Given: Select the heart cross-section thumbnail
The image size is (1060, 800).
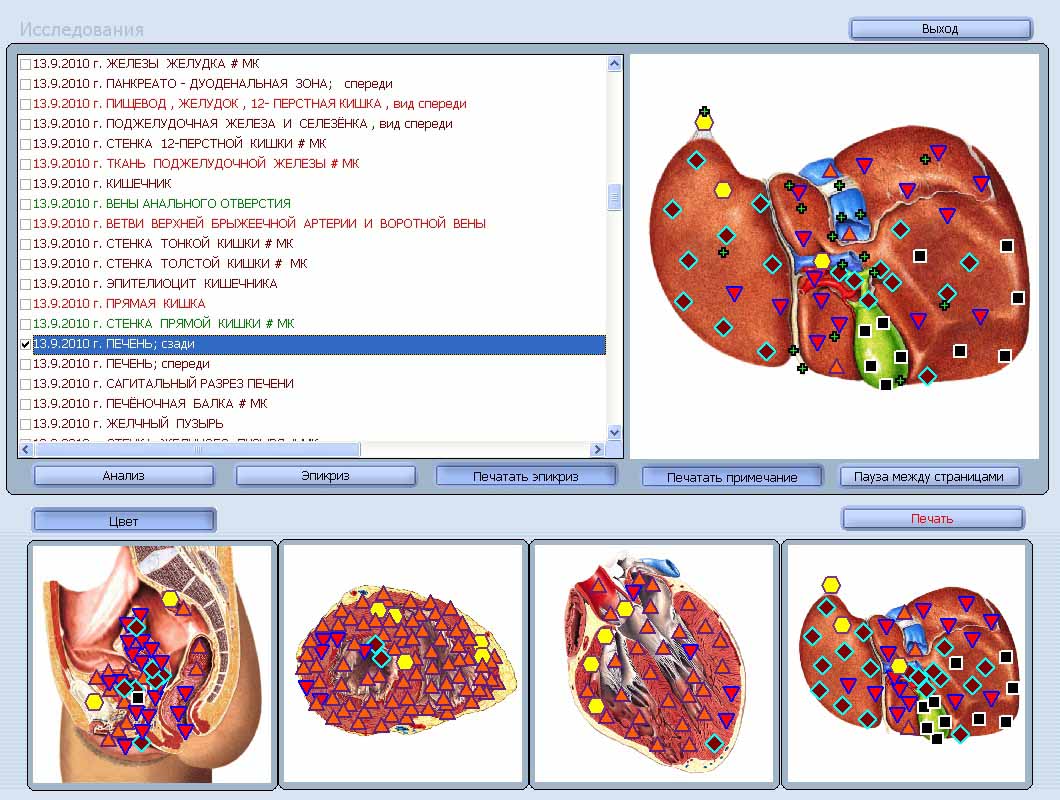Looking at the screenshot, I should (654, 663).
